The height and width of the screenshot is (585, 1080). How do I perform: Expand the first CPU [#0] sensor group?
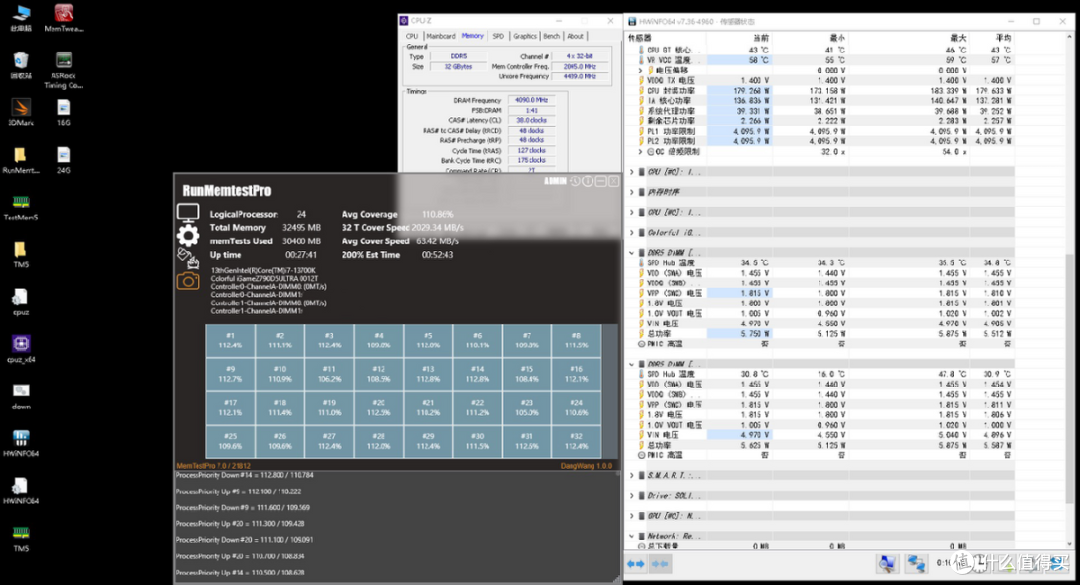pos(632,172)
